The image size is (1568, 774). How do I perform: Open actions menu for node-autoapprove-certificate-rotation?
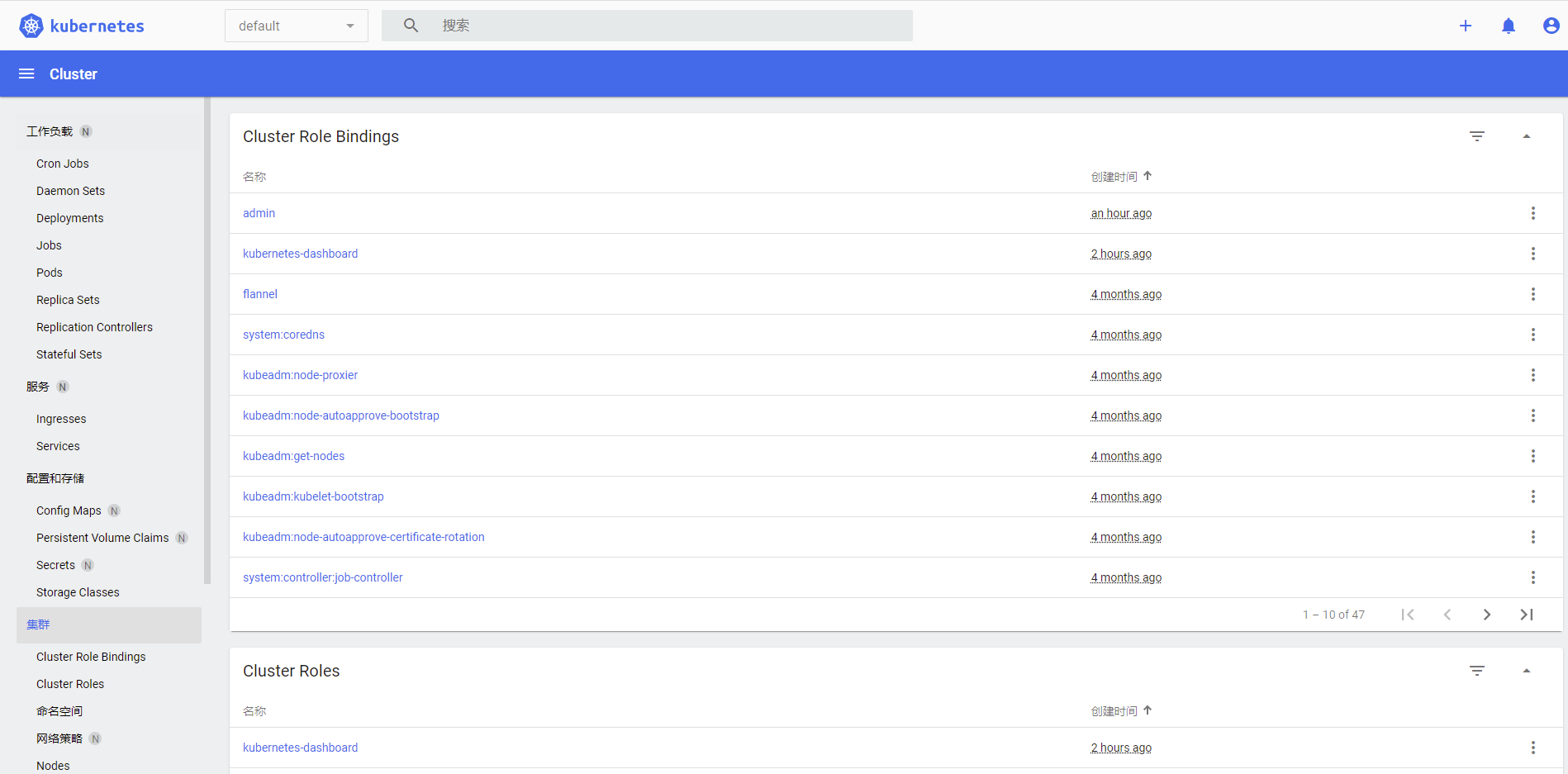coord(1533,537)
